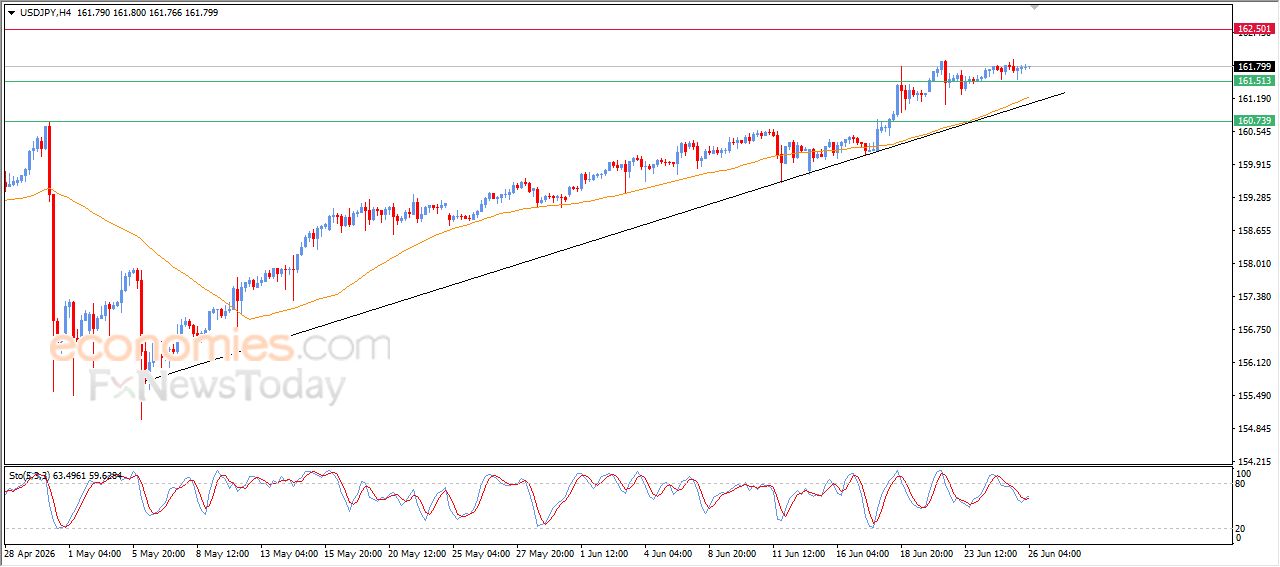The height and width of the screenshot is (567, 1280).
Task: Click the 5 May 20:00 time label
Action: coord(159,553)
